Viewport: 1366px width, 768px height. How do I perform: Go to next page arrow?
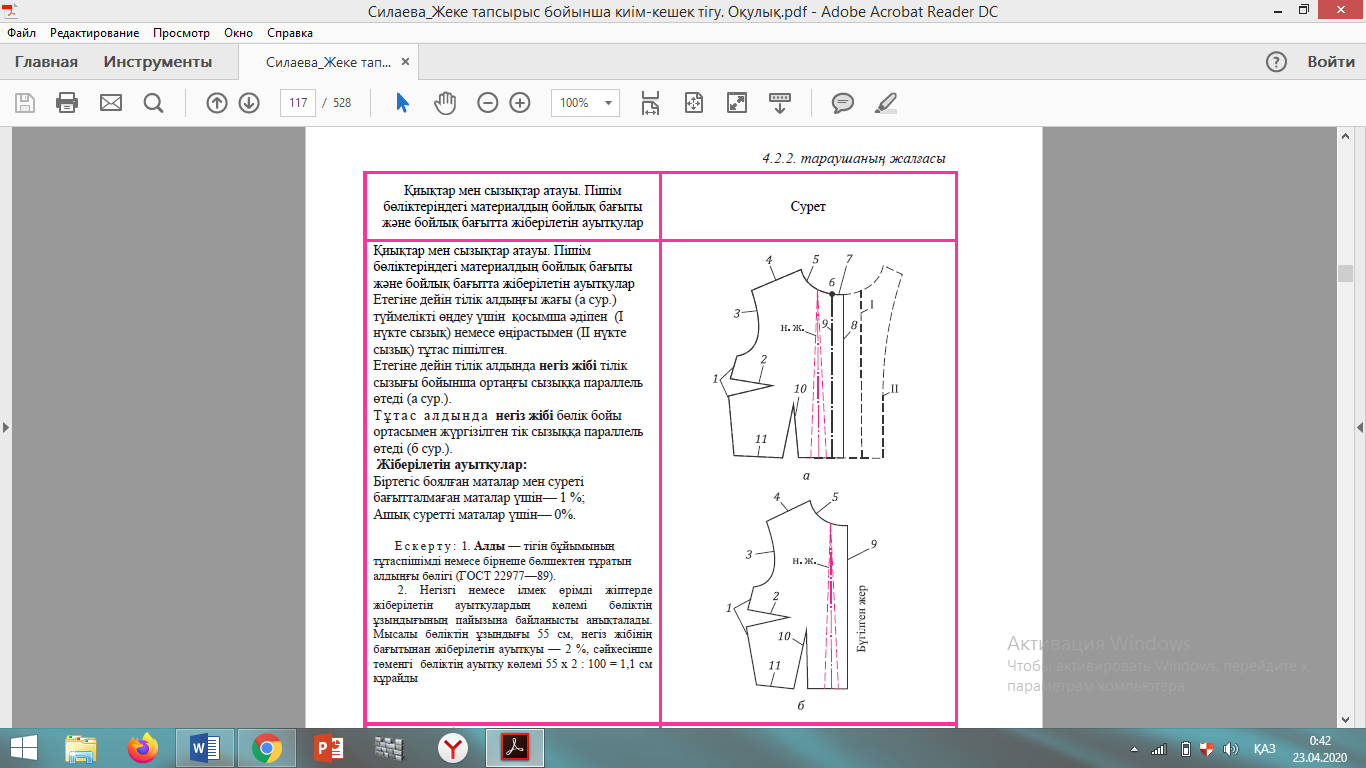tap(249, 103)
